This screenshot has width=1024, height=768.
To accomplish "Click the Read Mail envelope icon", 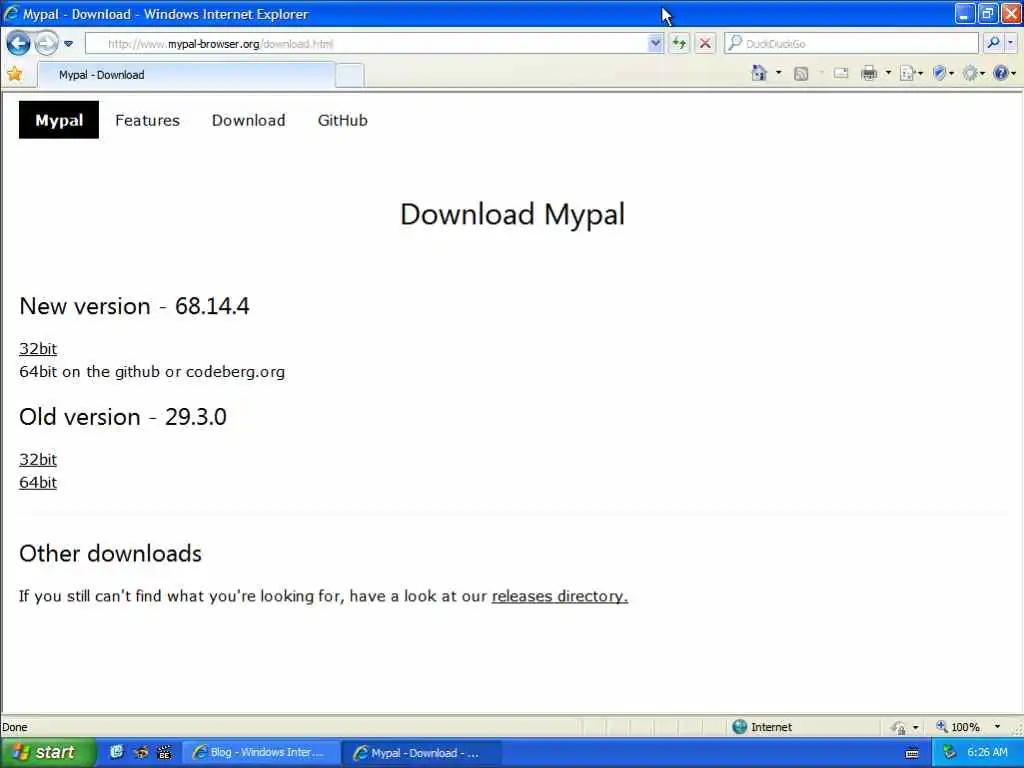I will pyautogui.click(x=840, y=73).
